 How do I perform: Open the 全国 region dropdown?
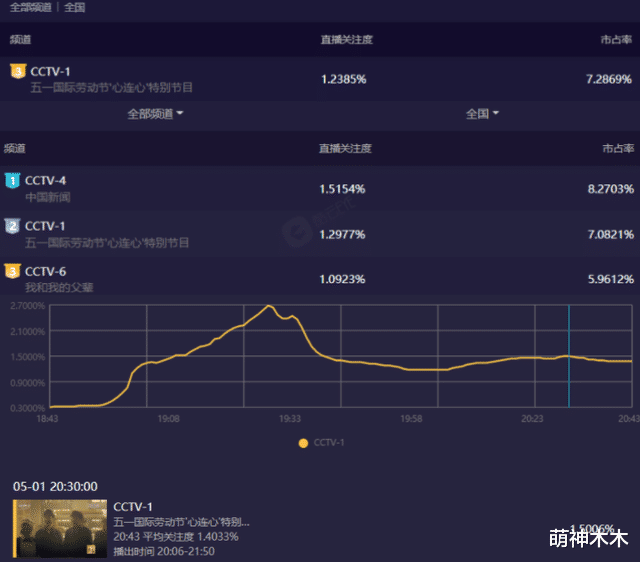pos(482,113)
